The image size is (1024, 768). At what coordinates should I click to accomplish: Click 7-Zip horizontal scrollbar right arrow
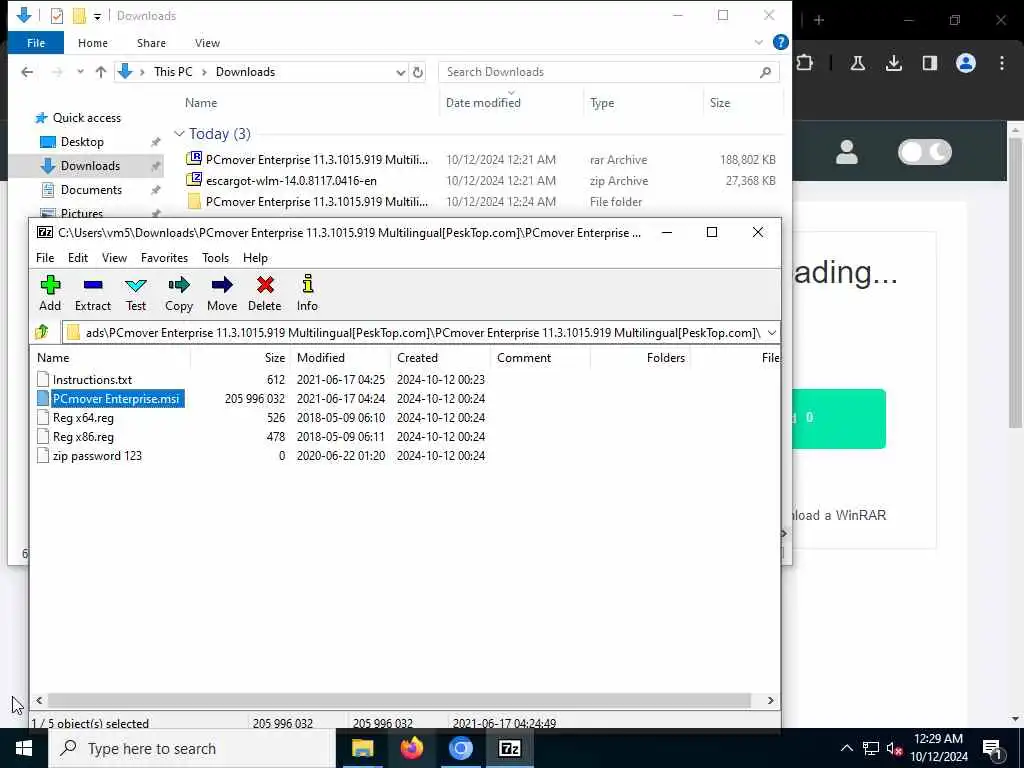point(771,700)
